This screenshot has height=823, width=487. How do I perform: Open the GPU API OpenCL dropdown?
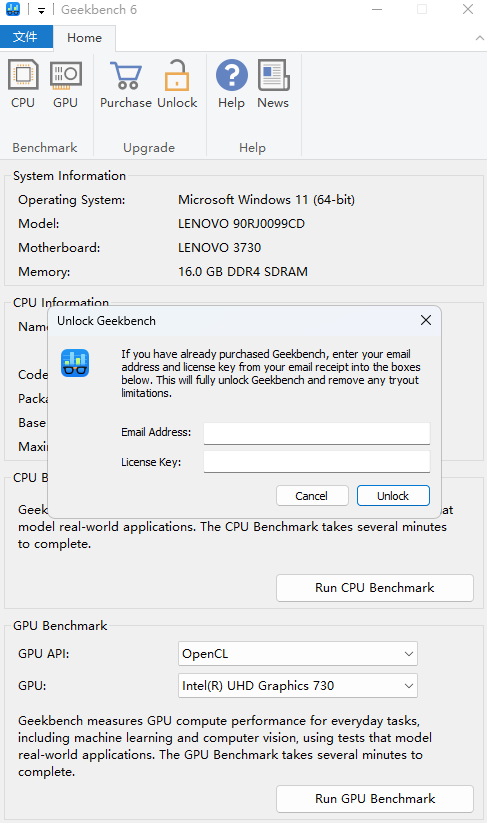(298, 654)
